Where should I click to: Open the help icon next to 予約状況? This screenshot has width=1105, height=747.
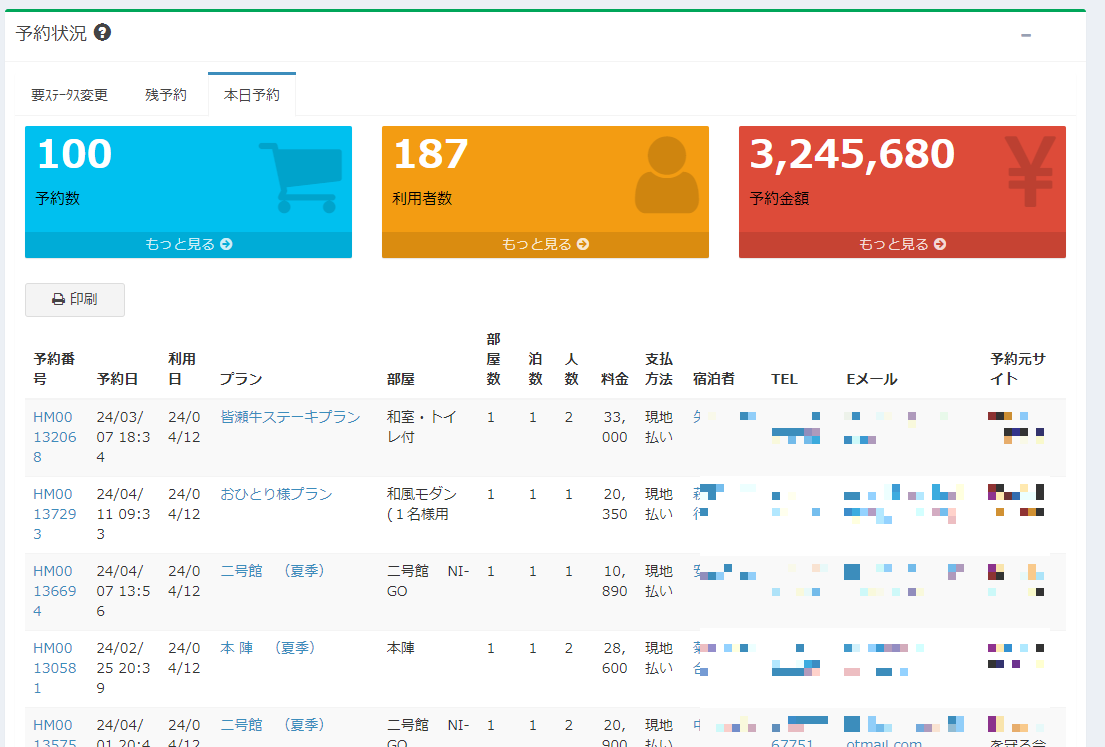pyautogui.click(x=102, y=32)
